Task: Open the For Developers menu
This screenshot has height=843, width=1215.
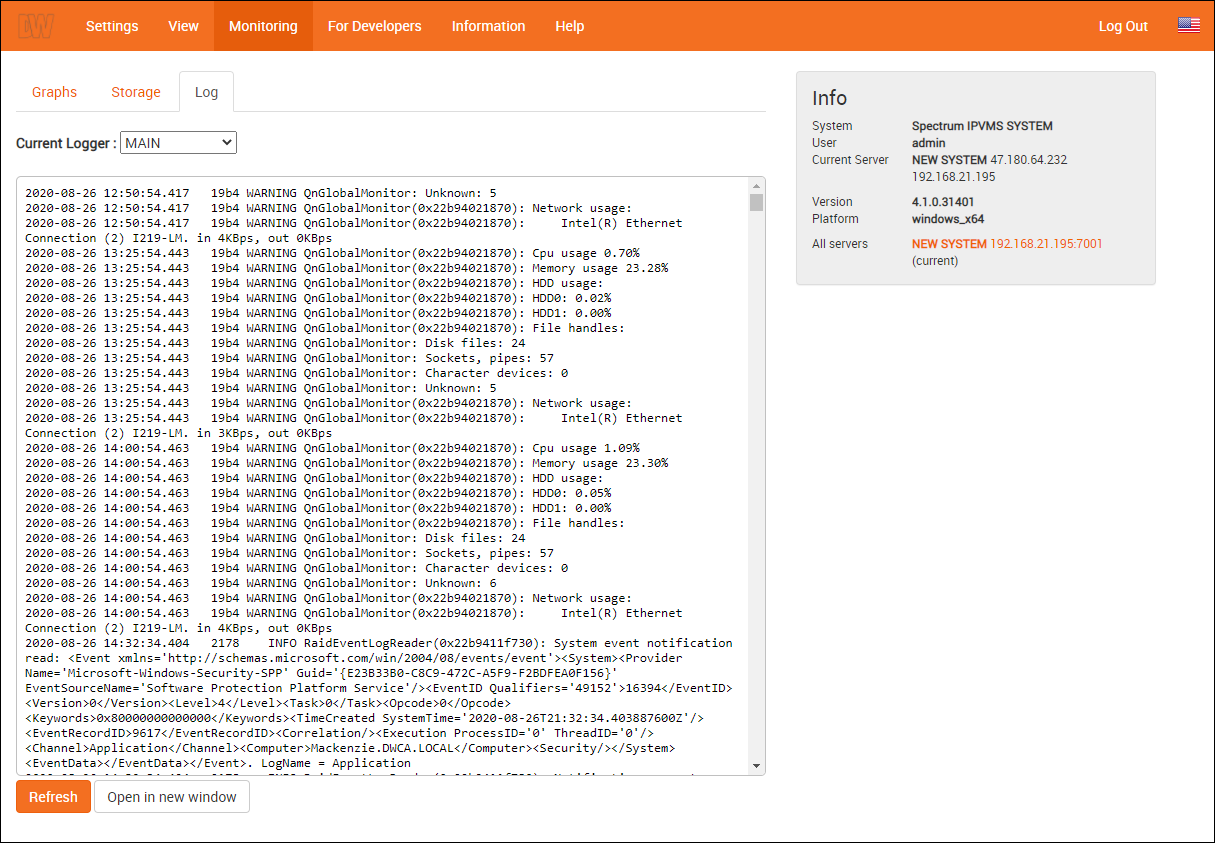Action: point(374,26)
